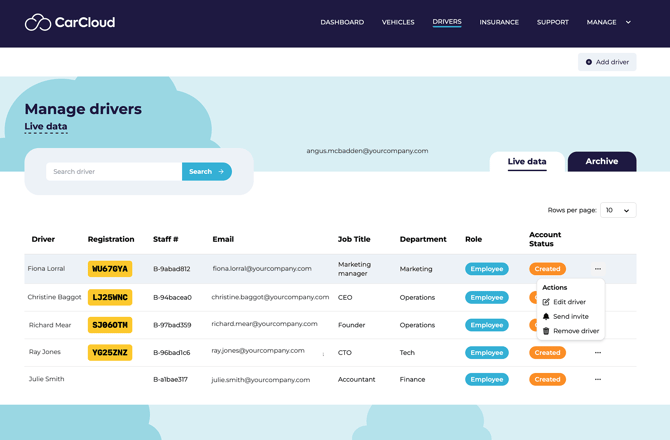The height and width of the screenshot is (440, 670).
Task: Click email ray.jones@yourcompany.com
Action: [258, 351]
